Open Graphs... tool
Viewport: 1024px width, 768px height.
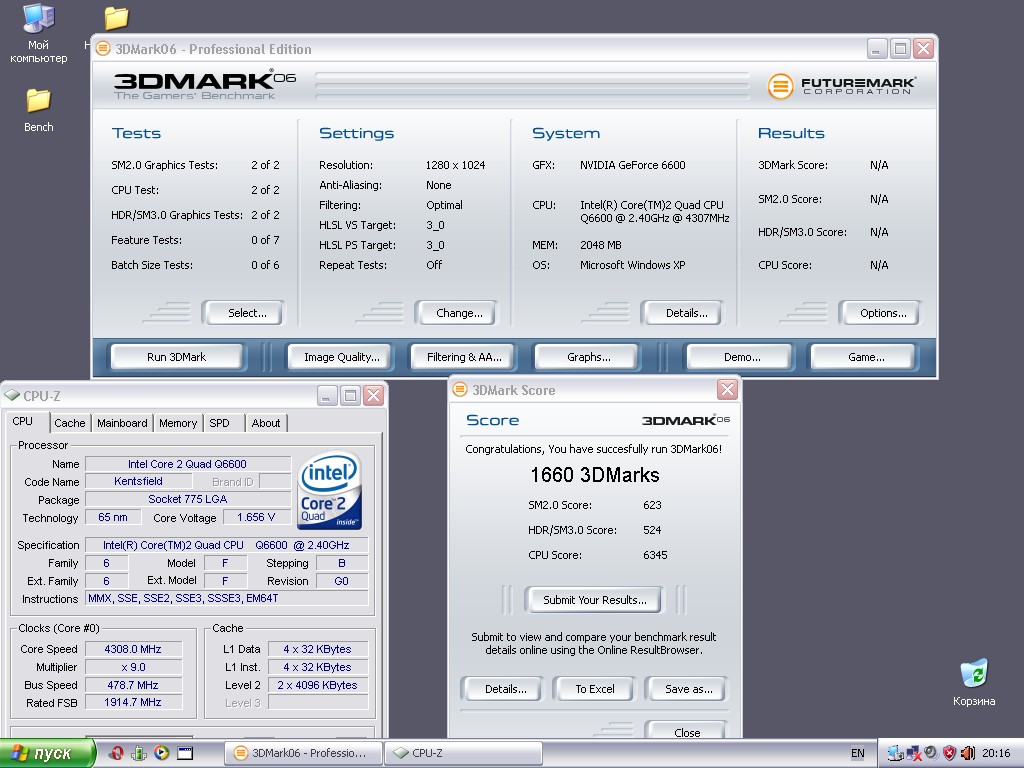point(588,357)
